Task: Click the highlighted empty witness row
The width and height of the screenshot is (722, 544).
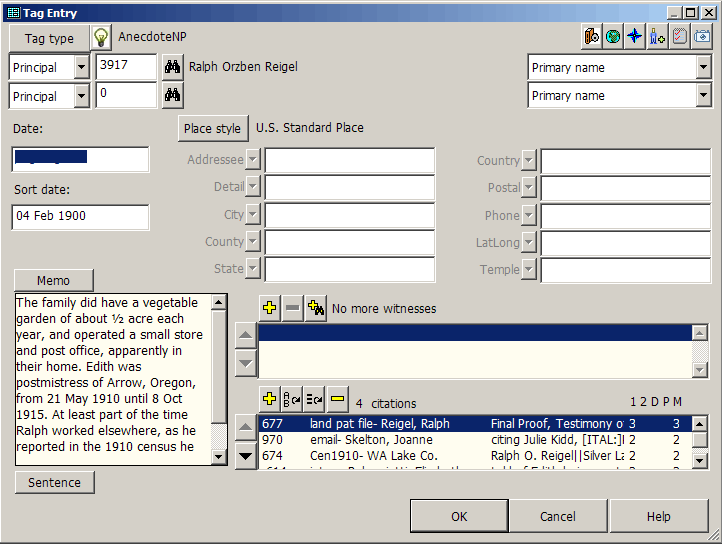Action: [x=475, y=333]
